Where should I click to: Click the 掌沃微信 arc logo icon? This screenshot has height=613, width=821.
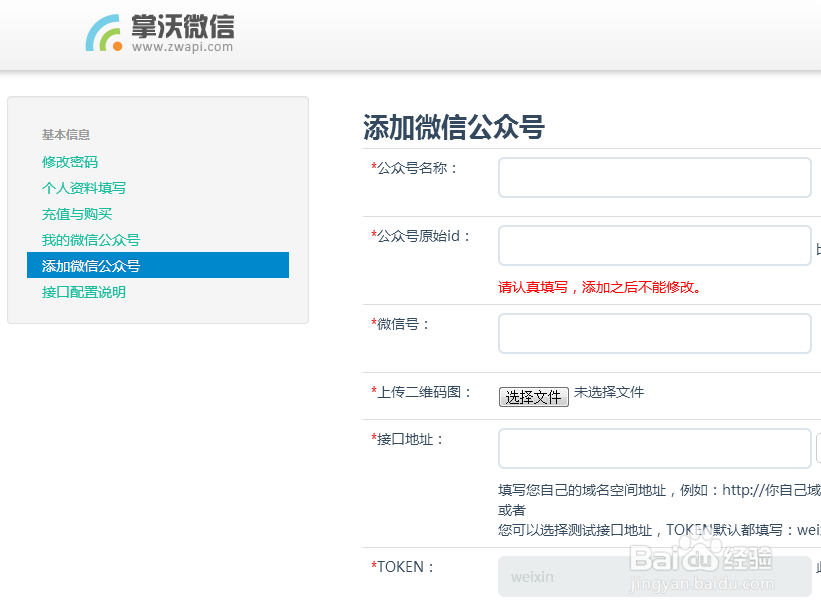(104, 33)
